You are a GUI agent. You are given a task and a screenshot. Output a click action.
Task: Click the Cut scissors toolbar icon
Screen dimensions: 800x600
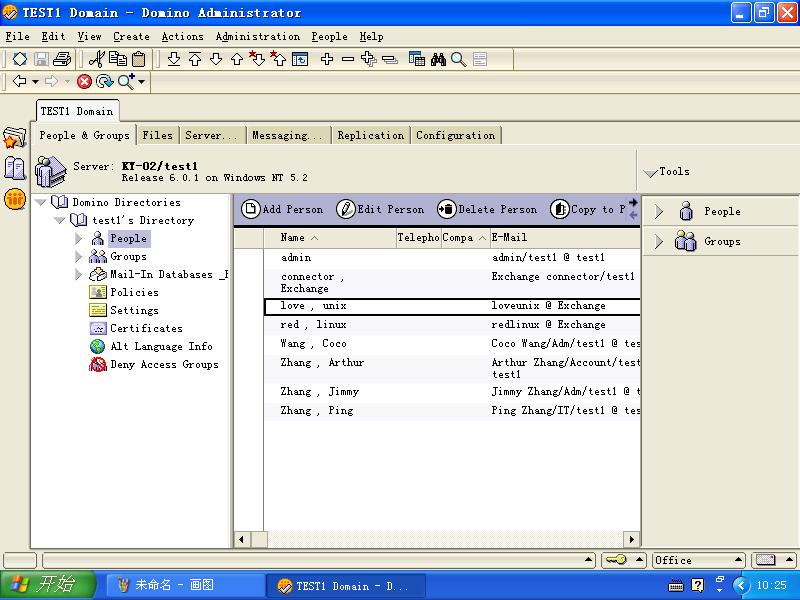[x=96, y=59]
